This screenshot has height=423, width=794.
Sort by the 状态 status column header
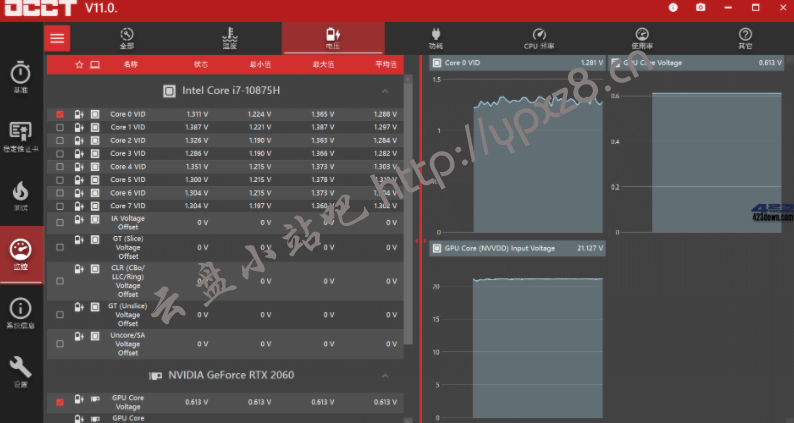[201, 64]
